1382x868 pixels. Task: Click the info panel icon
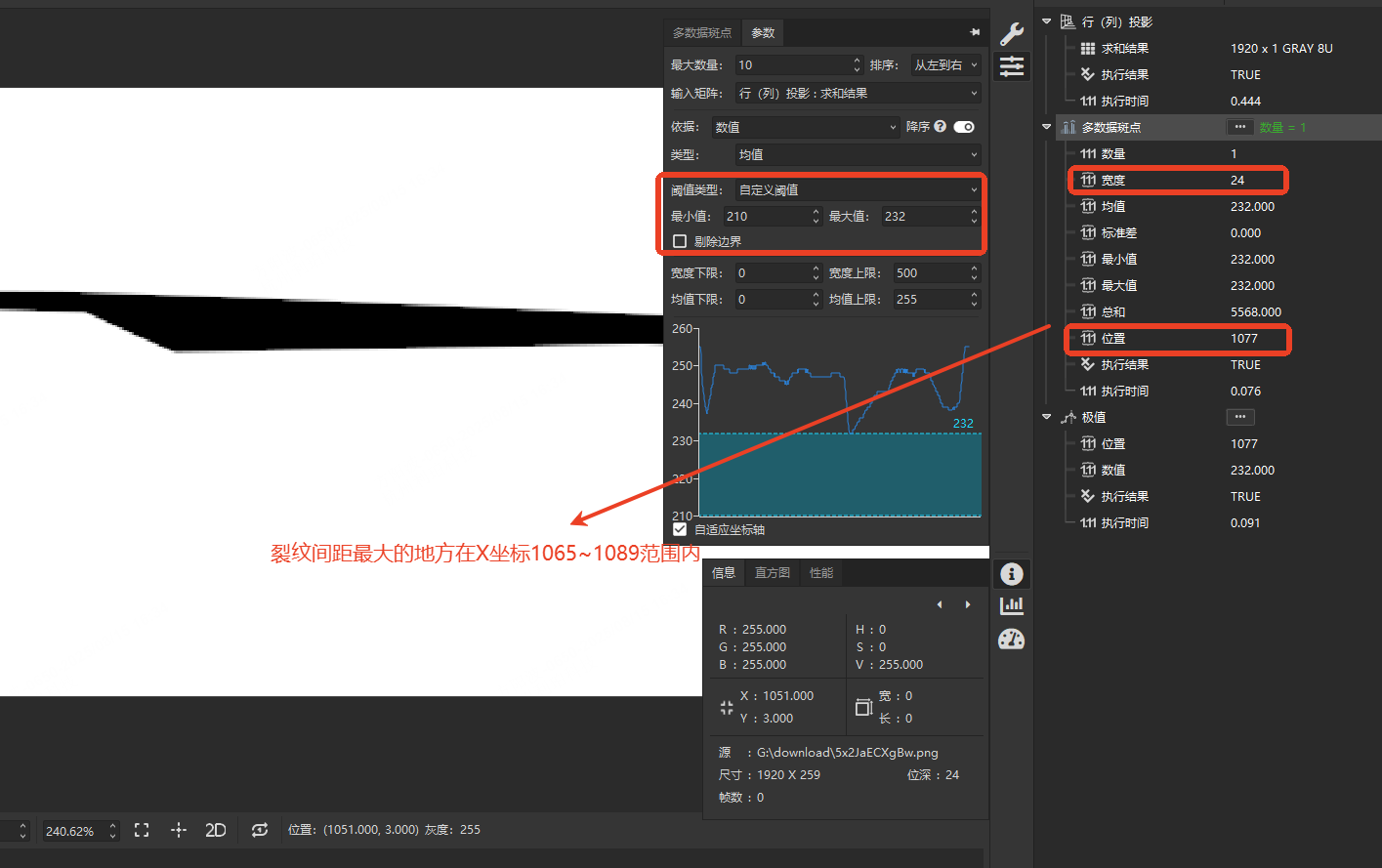point(1012,574)
